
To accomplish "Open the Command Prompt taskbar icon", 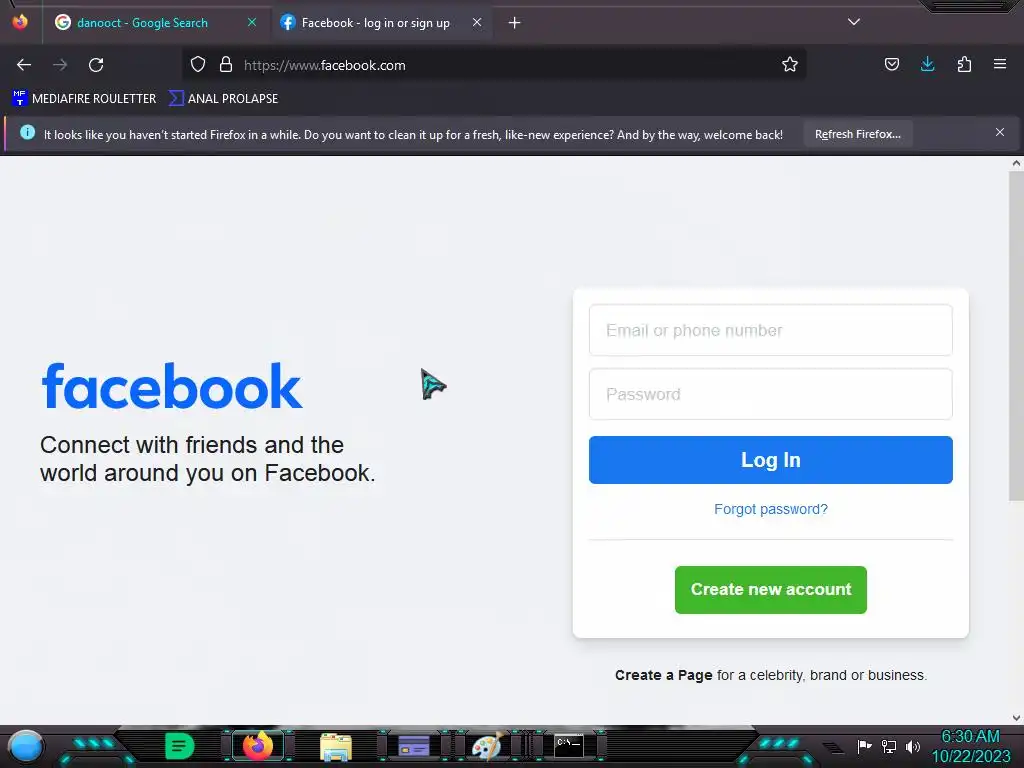I will click(569, 745).
